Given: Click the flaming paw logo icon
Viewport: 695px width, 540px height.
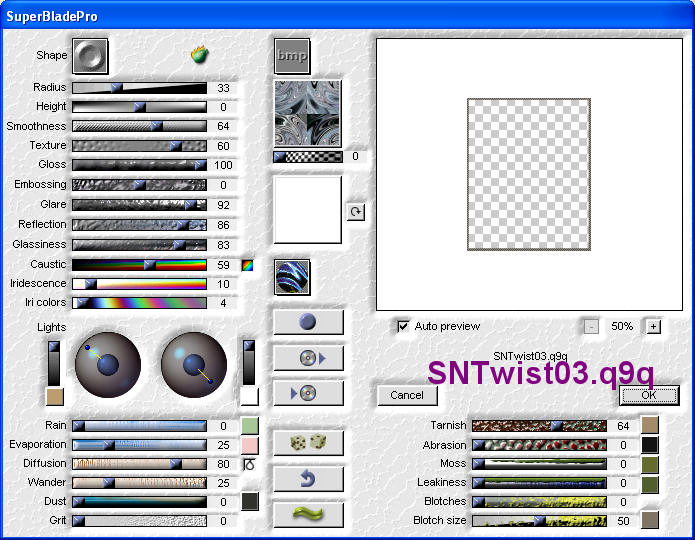Looking at the screenshot, I should click(x=200, y=54).
